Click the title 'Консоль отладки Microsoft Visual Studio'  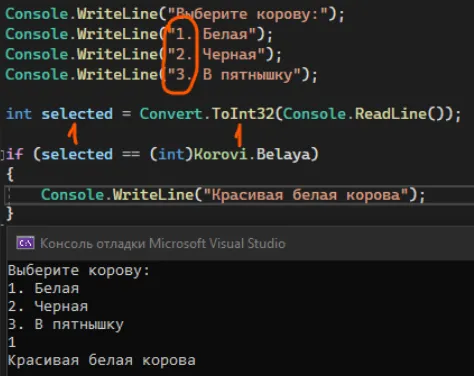163,243
